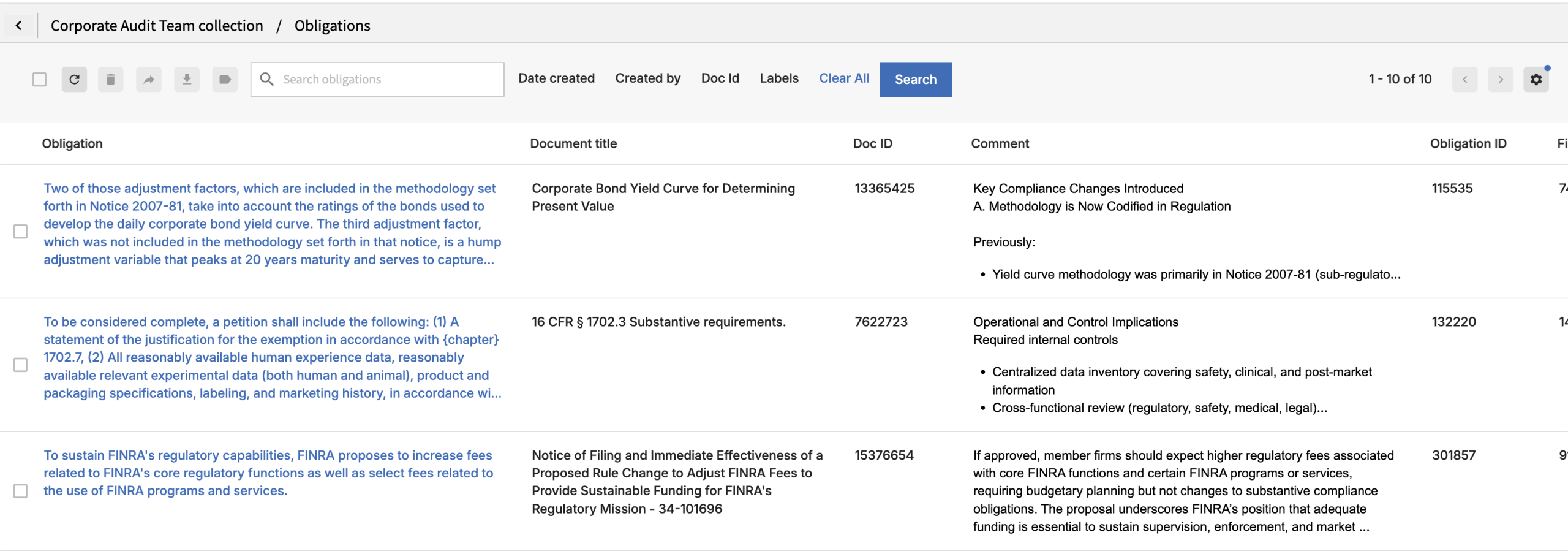Select checkbox for 16 CFR § 1702.3 row

tap(21, 365)
